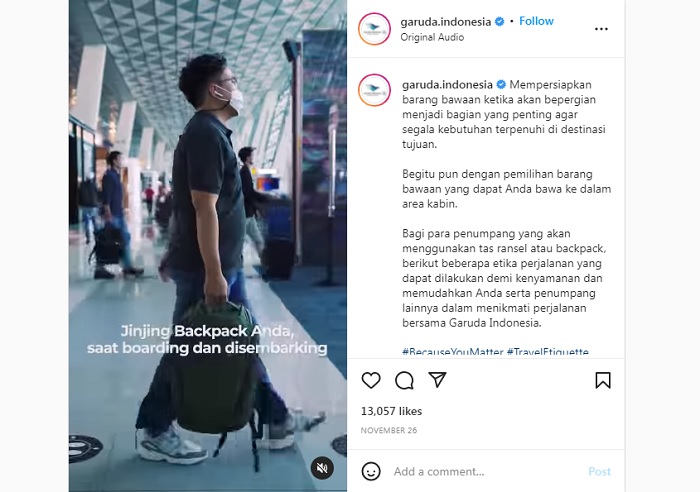Screen dimensions: 700x492
Task: Click the Garuda Indonesia header profile picture
Action: [x=374, y=29]
